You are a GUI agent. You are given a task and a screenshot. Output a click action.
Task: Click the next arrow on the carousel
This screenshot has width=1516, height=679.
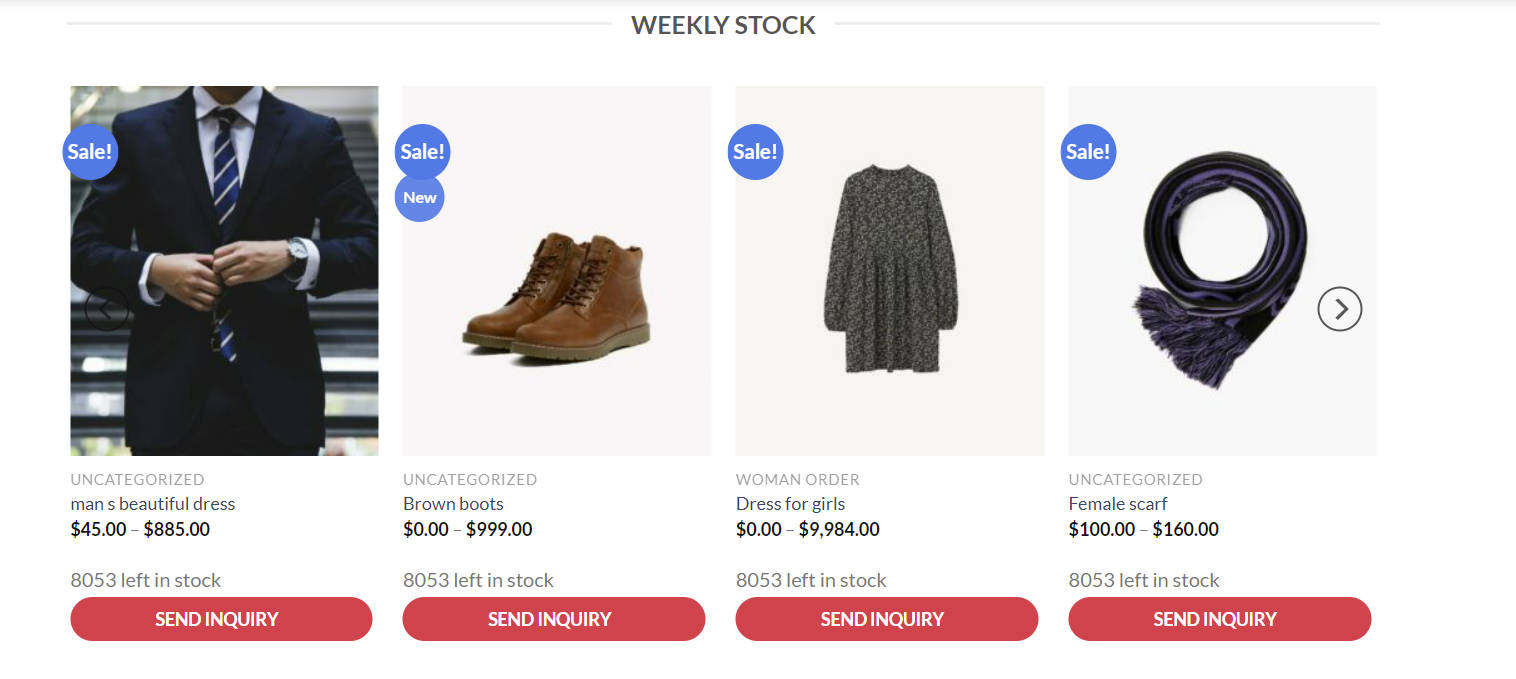coord(1340,309)
